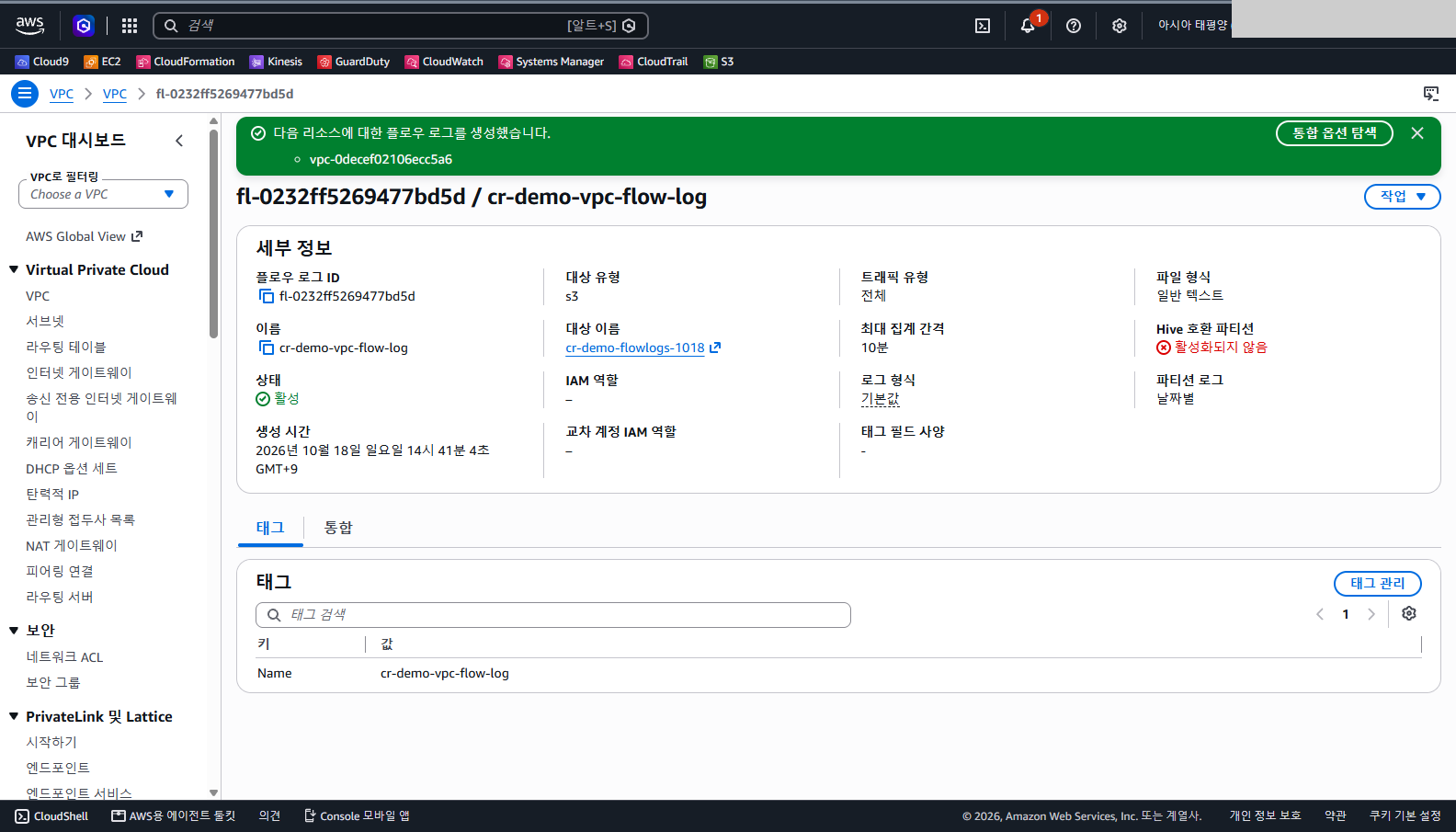Viewport: 1456px width, 832px height.
Task: Open the CloudTrail favorites shortcut
Action: 654,62
